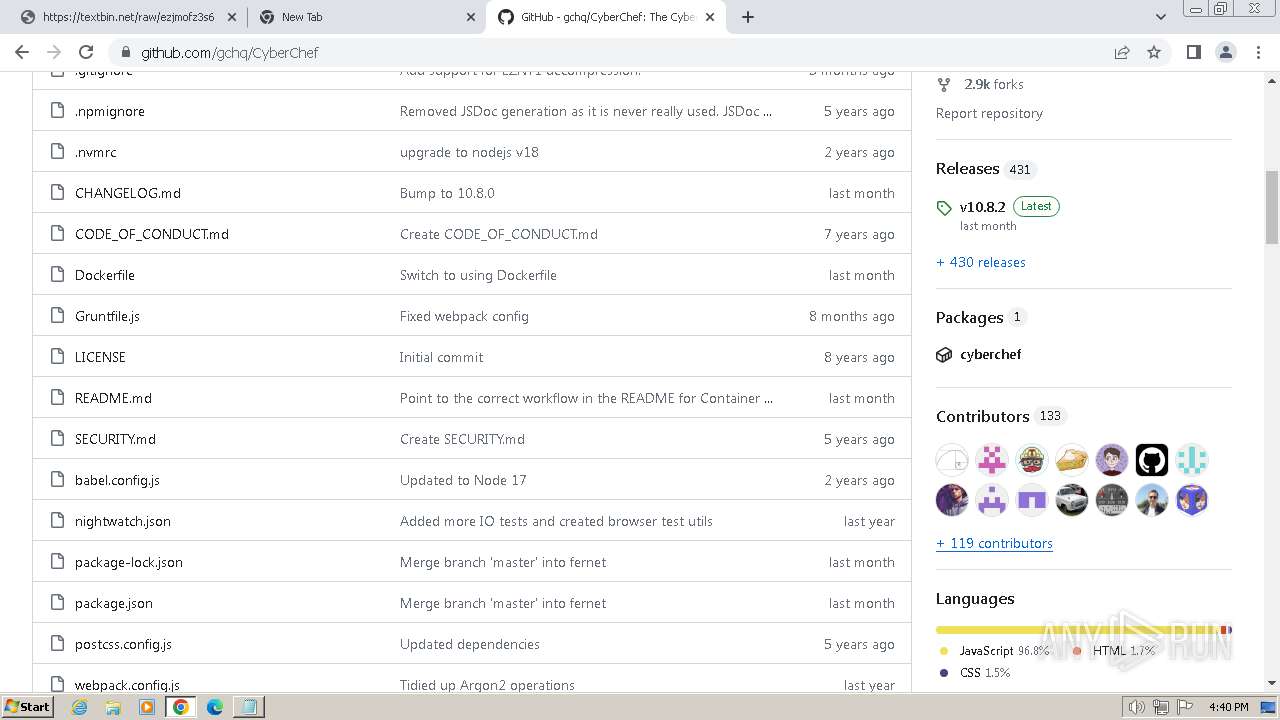Switch to the textbin.net tab
Viewport: 1280px width, 720px height.
[x=128, y=17]
